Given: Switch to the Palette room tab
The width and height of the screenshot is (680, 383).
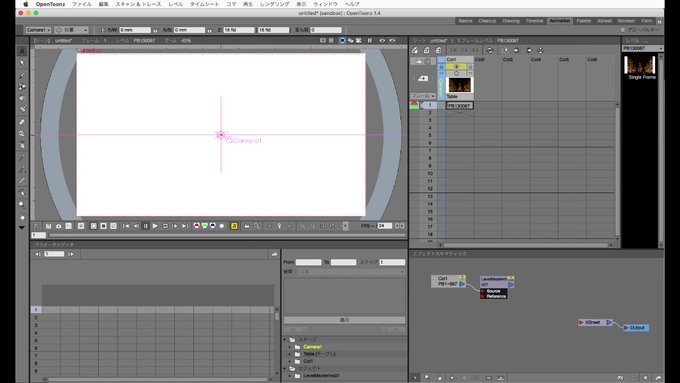Looking at the screenshot, I should 584,21.
